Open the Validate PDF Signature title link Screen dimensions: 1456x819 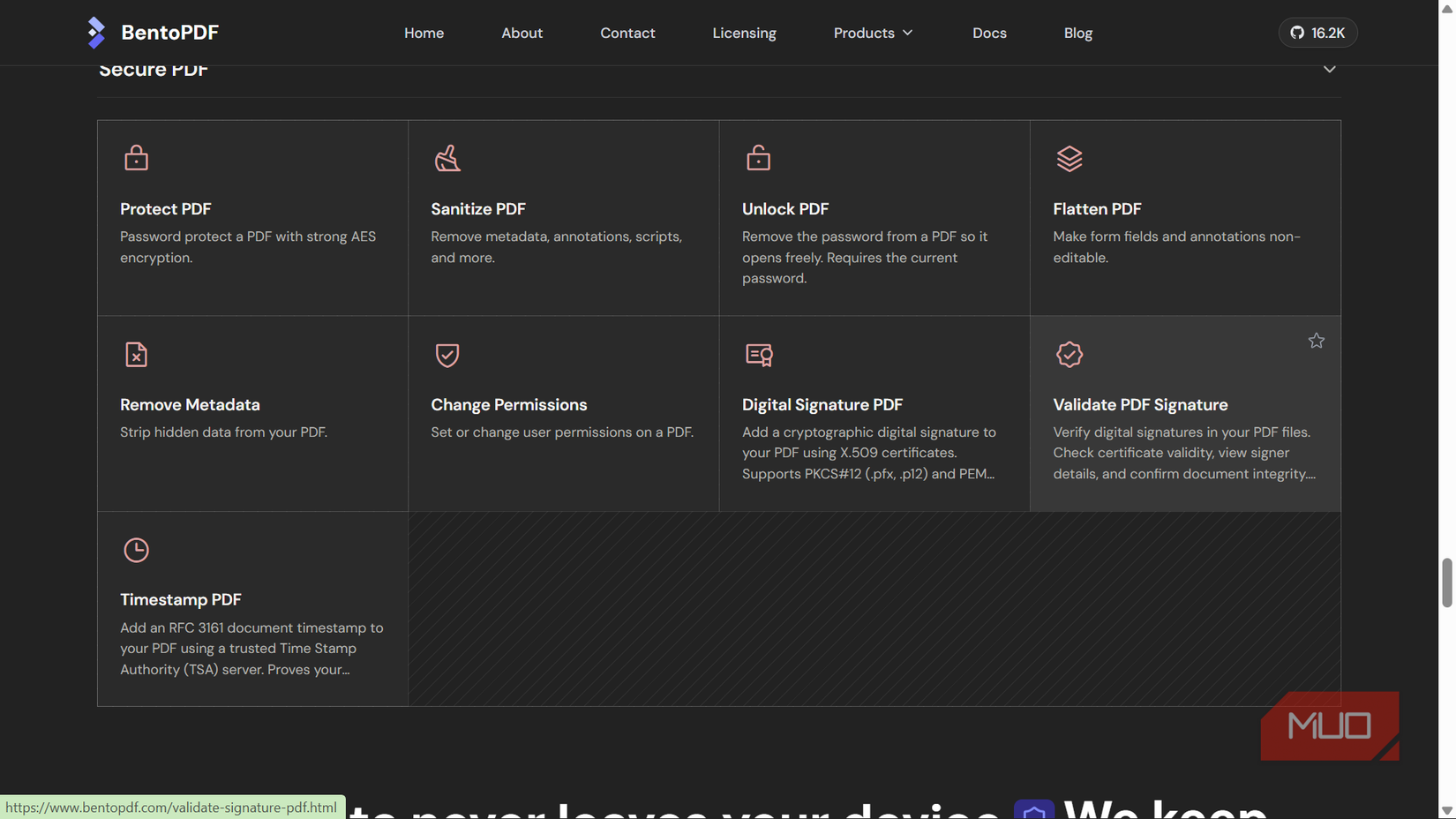[x=1140, y=404]
